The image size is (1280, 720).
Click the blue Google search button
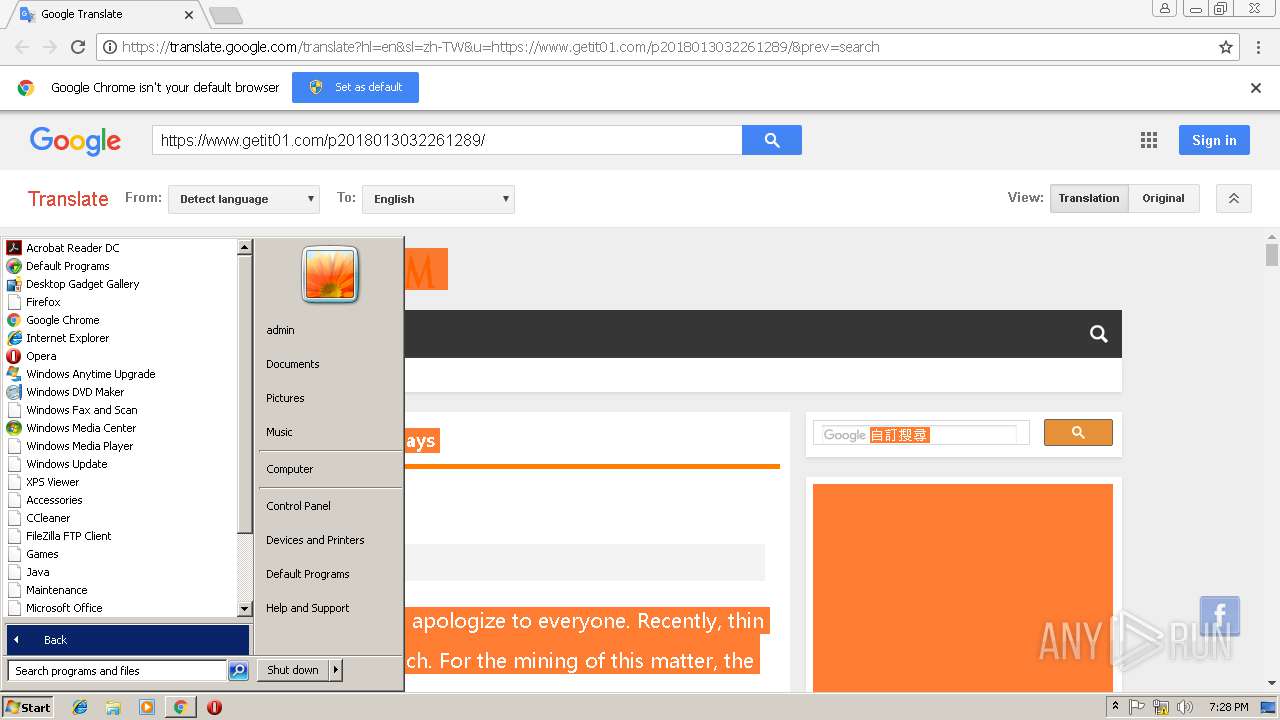click(772, 140)
